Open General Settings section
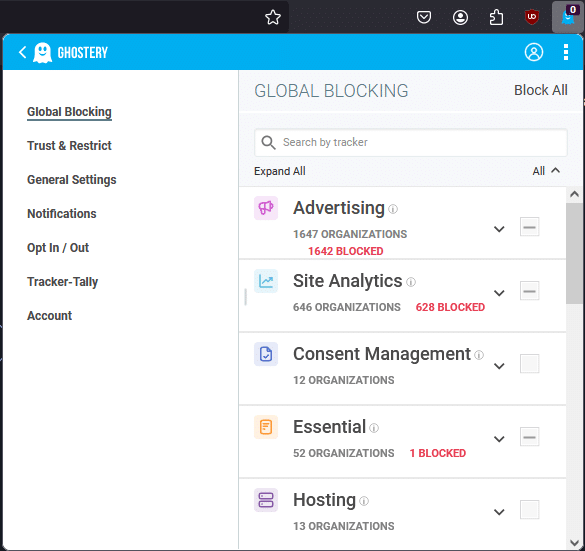Screen dimensions: 585x551 [72, 180]
